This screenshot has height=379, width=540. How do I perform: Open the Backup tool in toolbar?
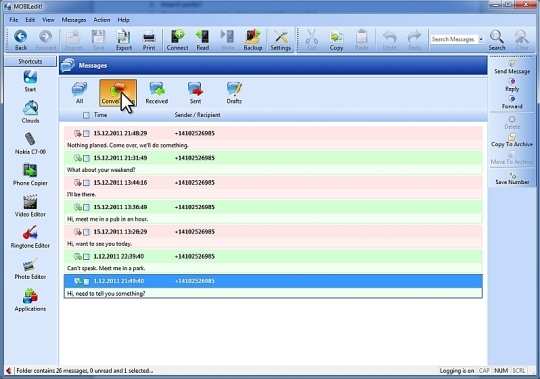click(253, 40)
